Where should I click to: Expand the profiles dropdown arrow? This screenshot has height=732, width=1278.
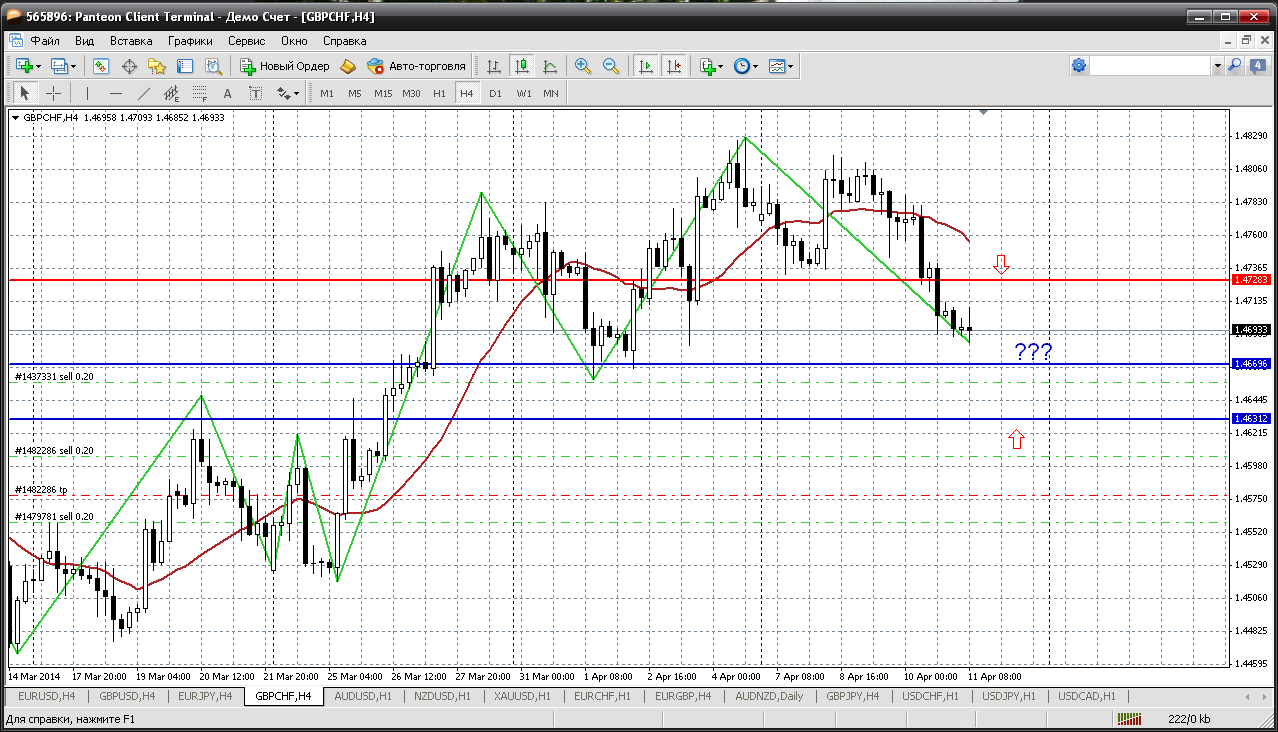click(x=74, y=67)
